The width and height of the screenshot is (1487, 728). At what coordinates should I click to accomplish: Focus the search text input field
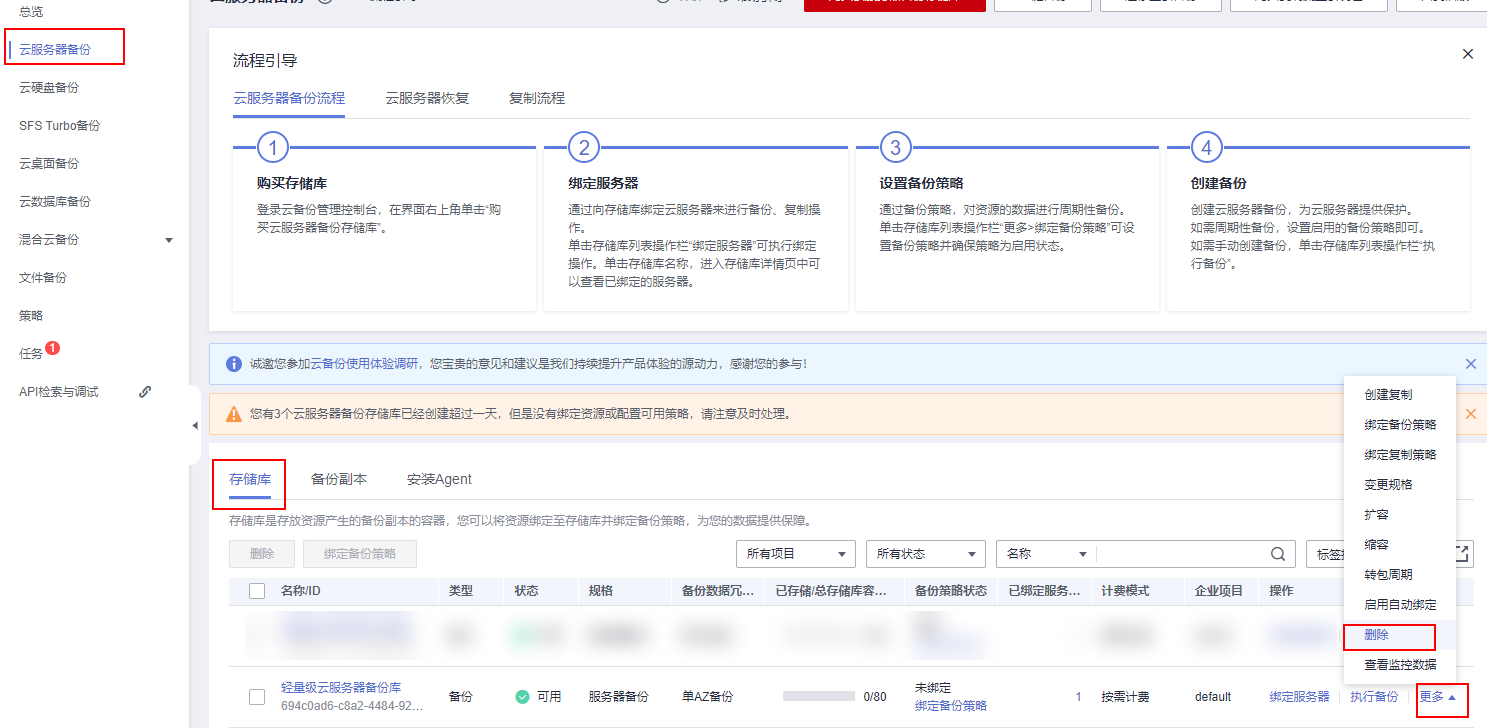pyautogui.click(x=1182, y=554)
